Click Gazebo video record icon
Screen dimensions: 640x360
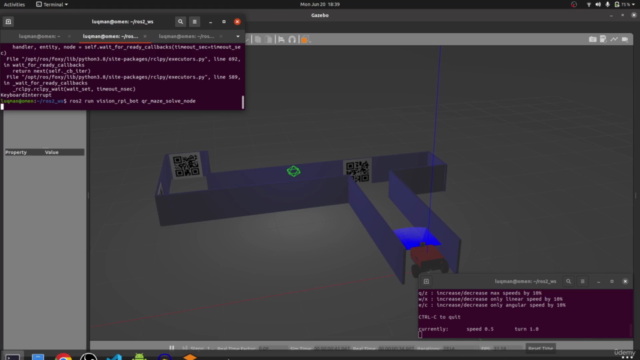625,39
